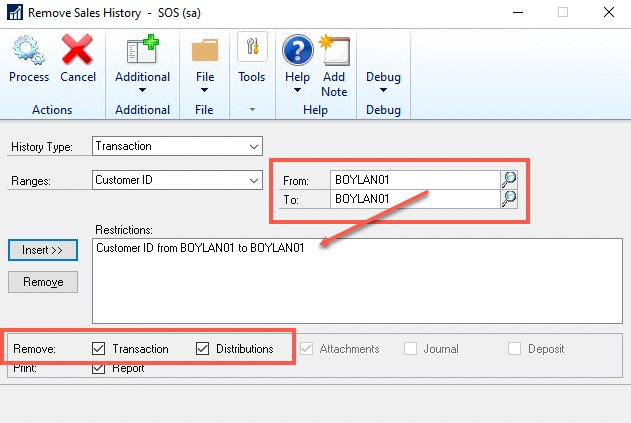Screen dimensions: 631x423
Task: Uncheck the Distributions checkbox
Action: [202, 349]
